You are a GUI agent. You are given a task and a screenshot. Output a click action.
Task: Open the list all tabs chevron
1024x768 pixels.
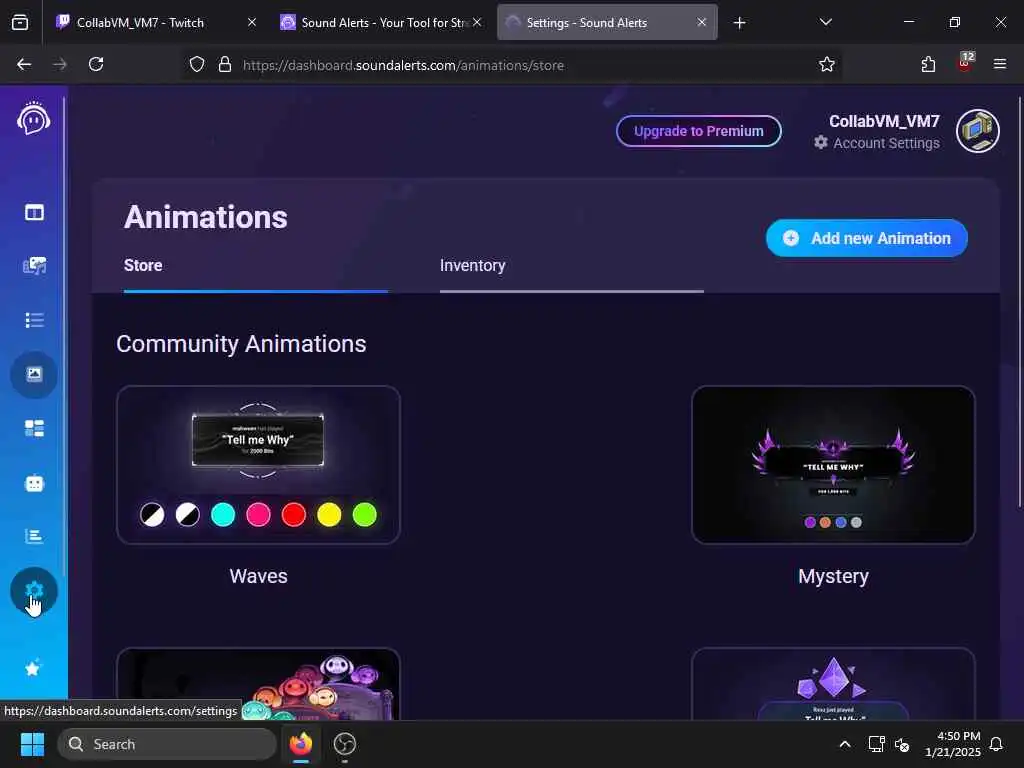(x=825, y=22)
